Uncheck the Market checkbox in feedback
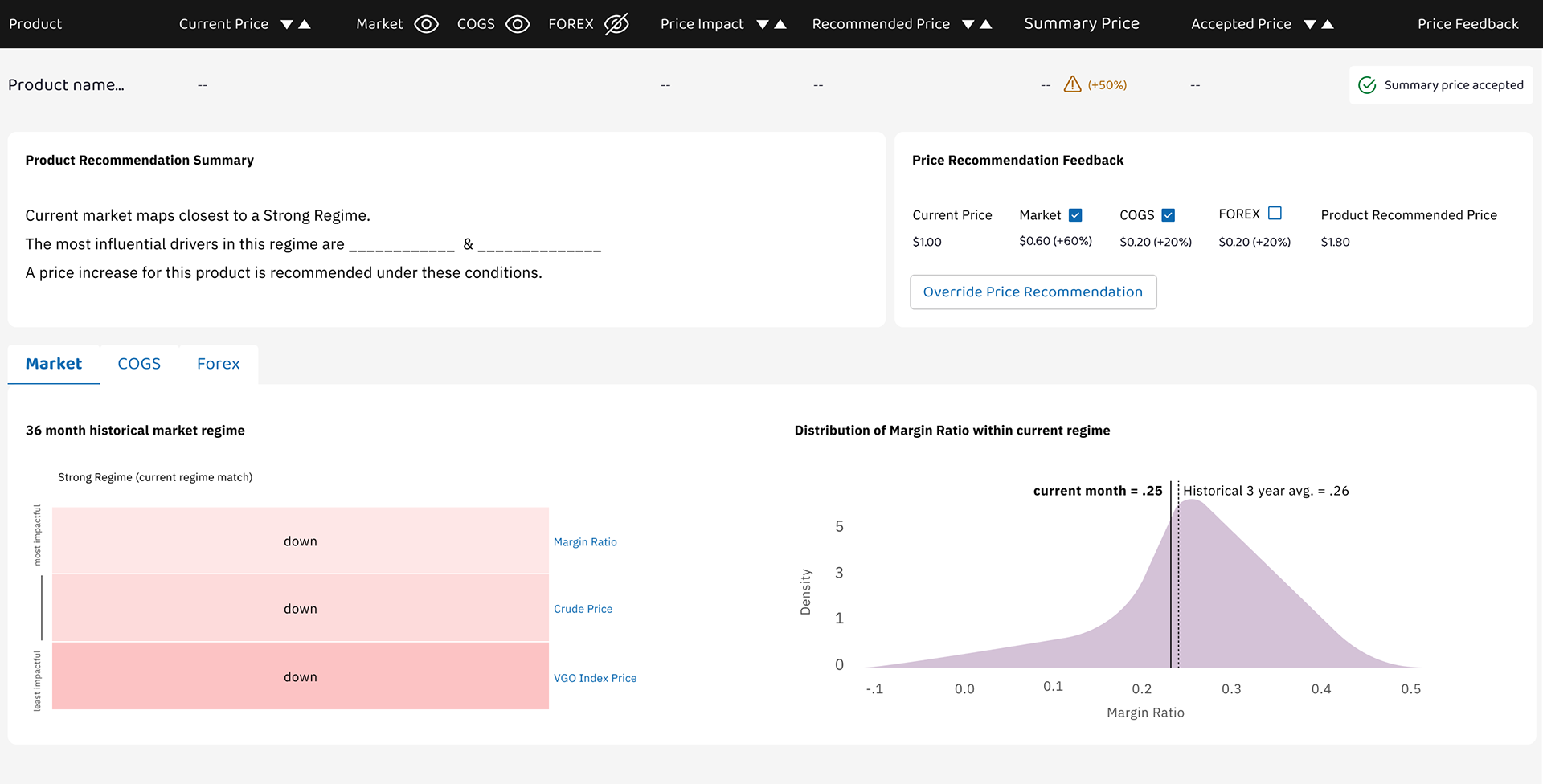The image size is (1543, 784). tap(1075, 215)
